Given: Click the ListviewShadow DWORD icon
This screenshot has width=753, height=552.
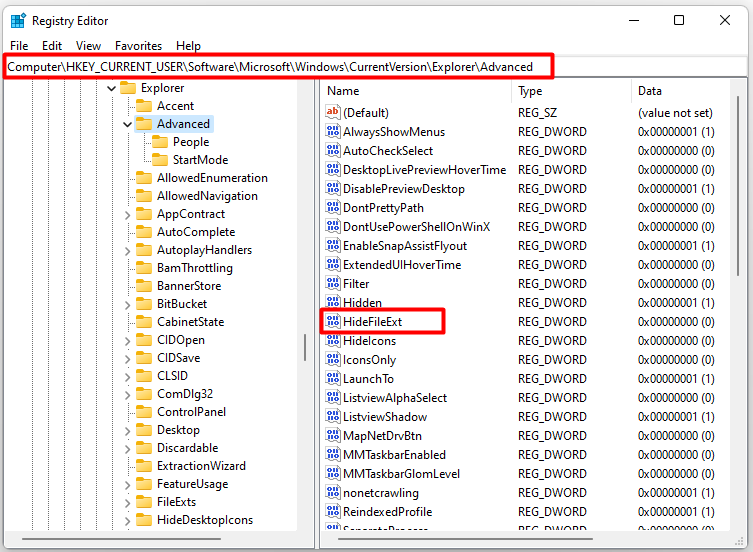Looking at the screenshot, I should 332,417.
